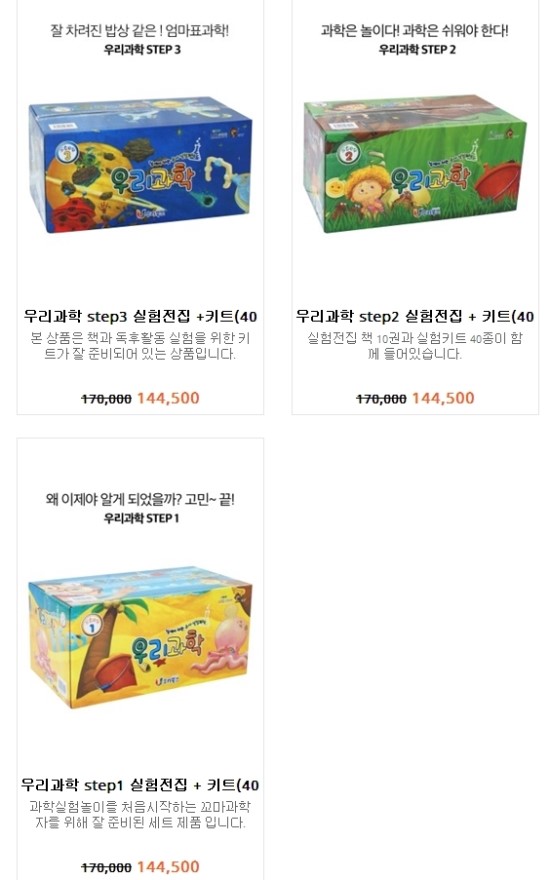
Task: Select the step3 description about 독후활동 실험
Action: (140, 346)
